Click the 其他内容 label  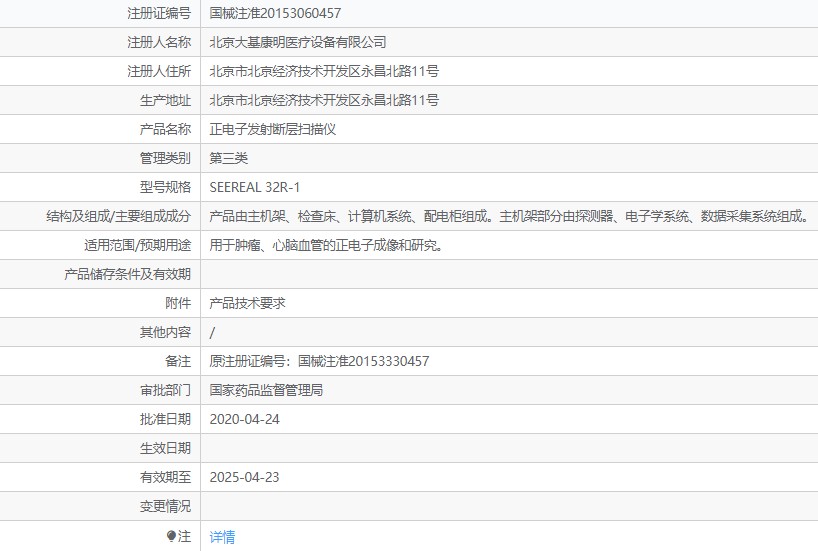[165, 332]
